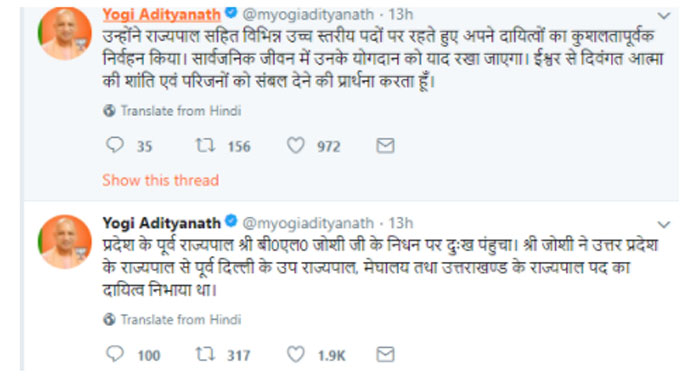
Task: Send first tweet via direct message envelope
Action: 385,146
